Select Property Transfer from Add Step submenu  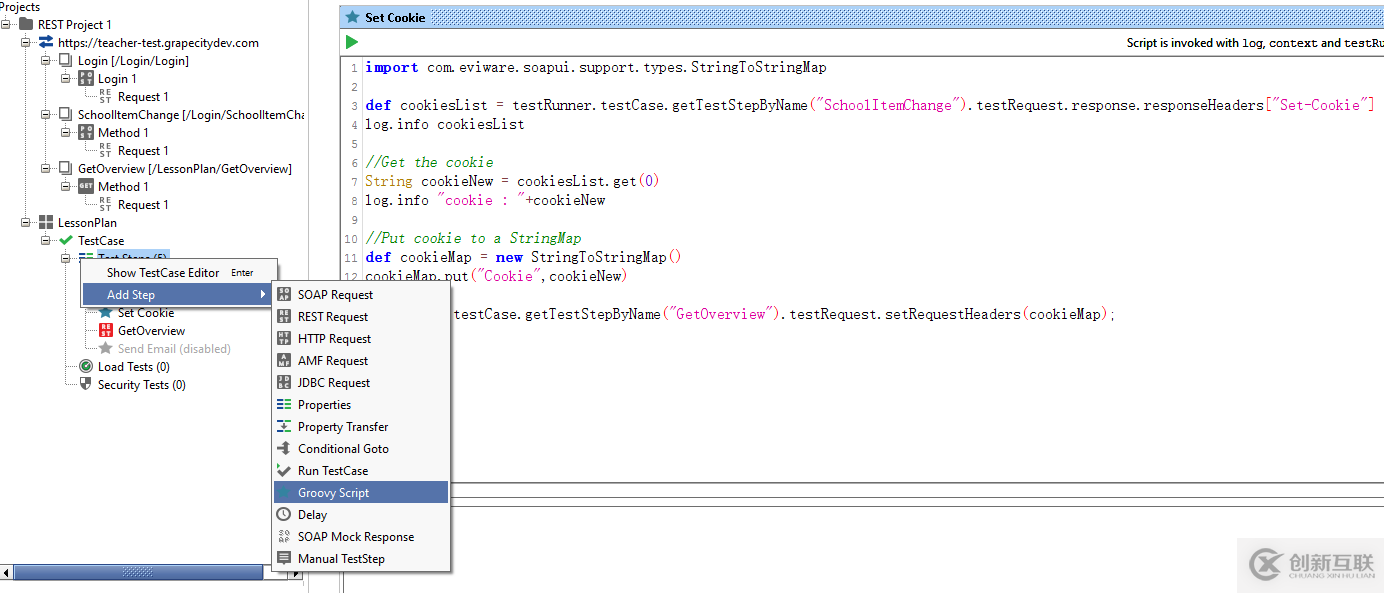[x=361, y=426]
